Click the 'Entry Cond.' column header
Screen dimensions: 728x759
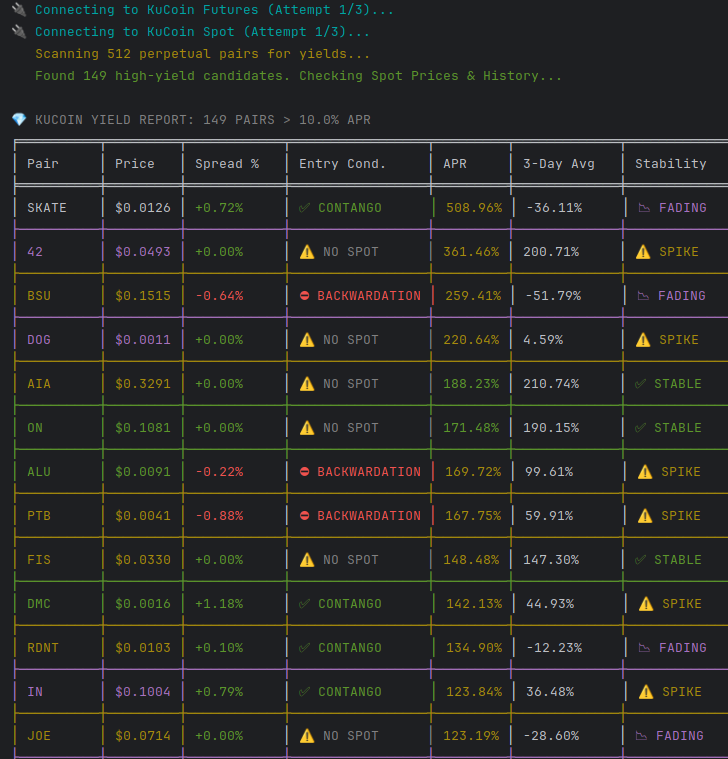pyautogui.click(x=342, y=164)
